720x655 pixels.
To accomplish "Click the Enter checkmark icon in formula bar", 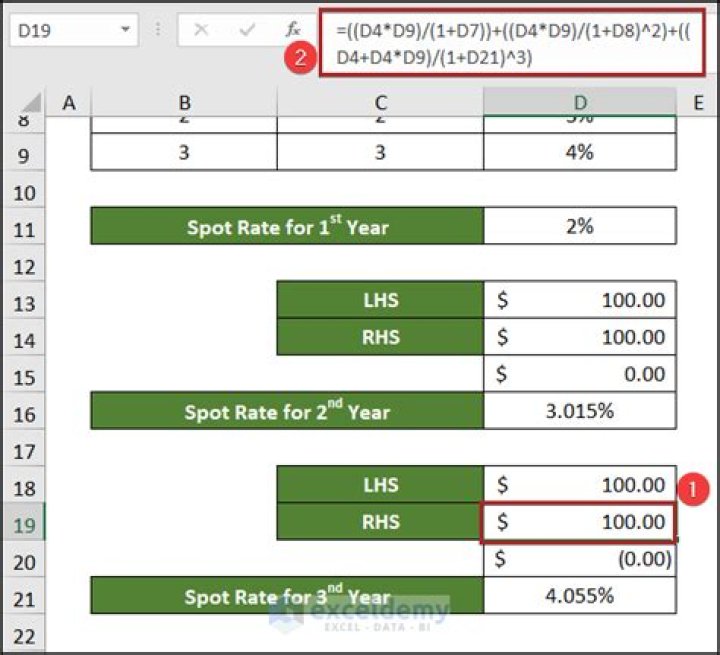I will click(x=247, y=30).
